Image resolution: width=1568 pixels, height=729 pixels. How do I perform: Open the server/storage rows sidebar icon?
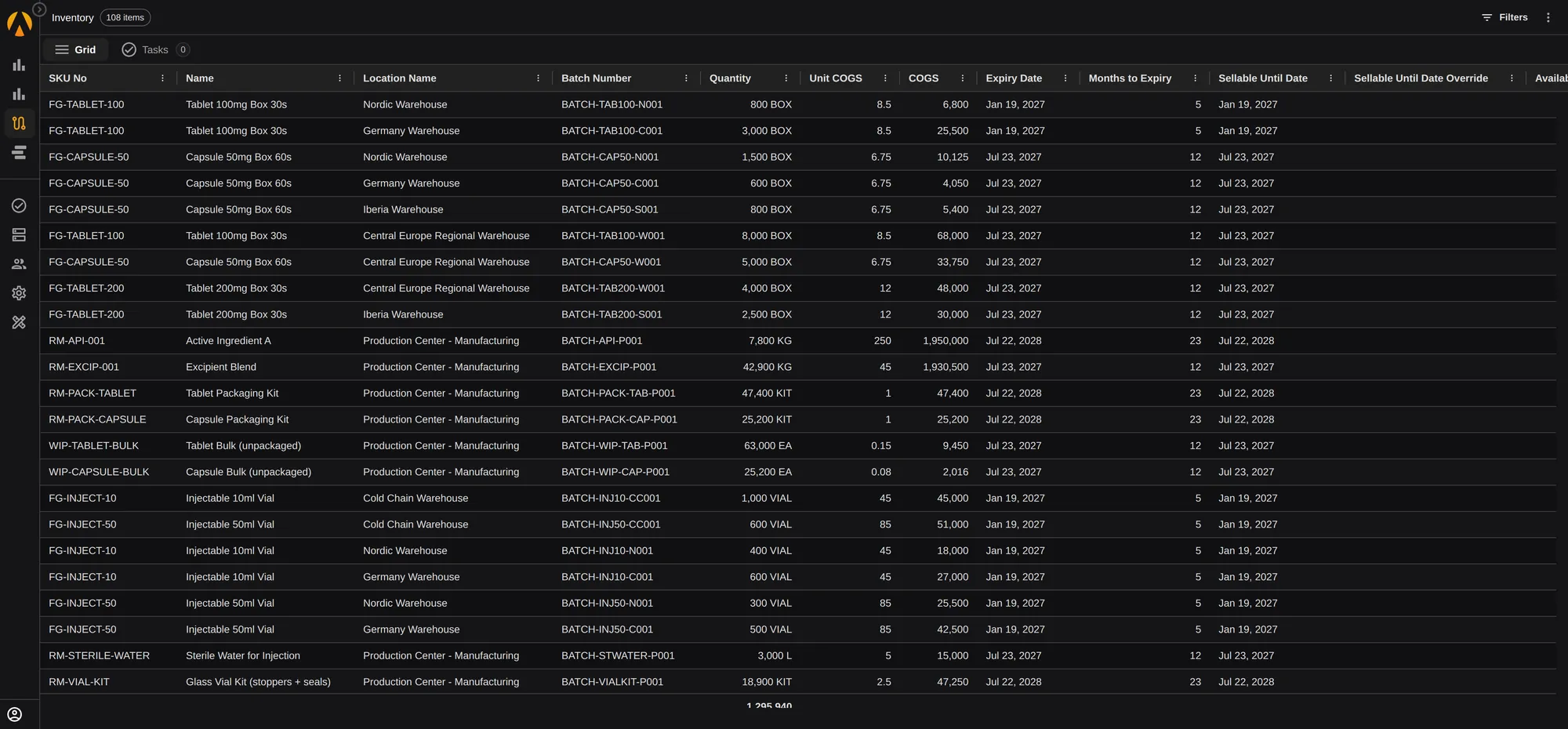(19, 234)
